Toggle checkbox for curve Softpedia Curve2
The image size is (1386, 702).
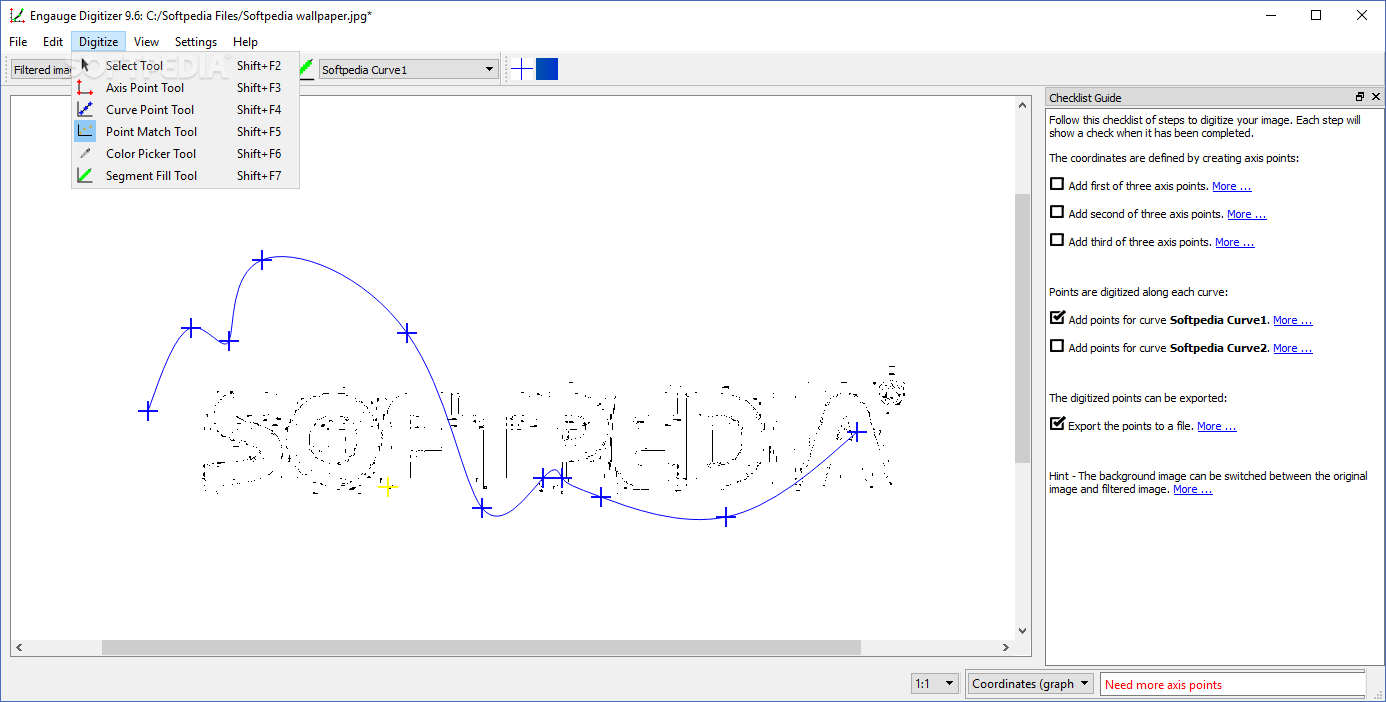click(x=1057, y=346)
